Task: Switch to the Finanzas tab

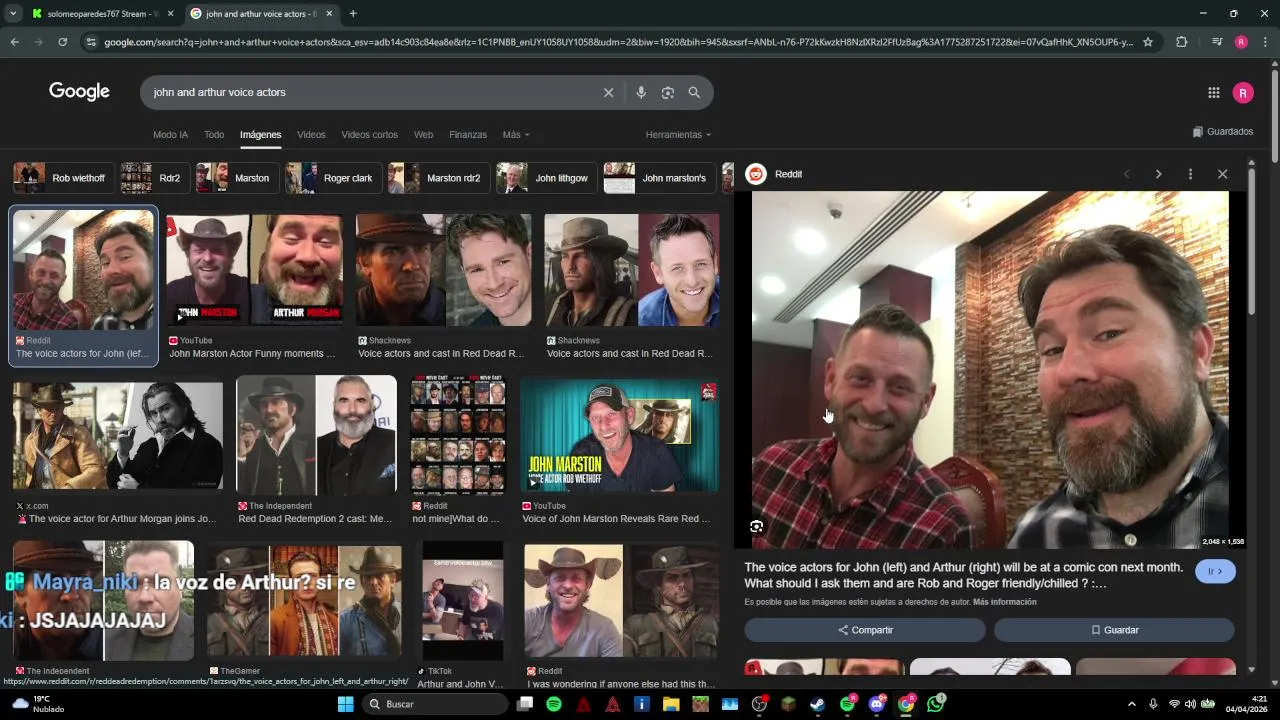Action: pyautogui.click(x=468, y=135)
